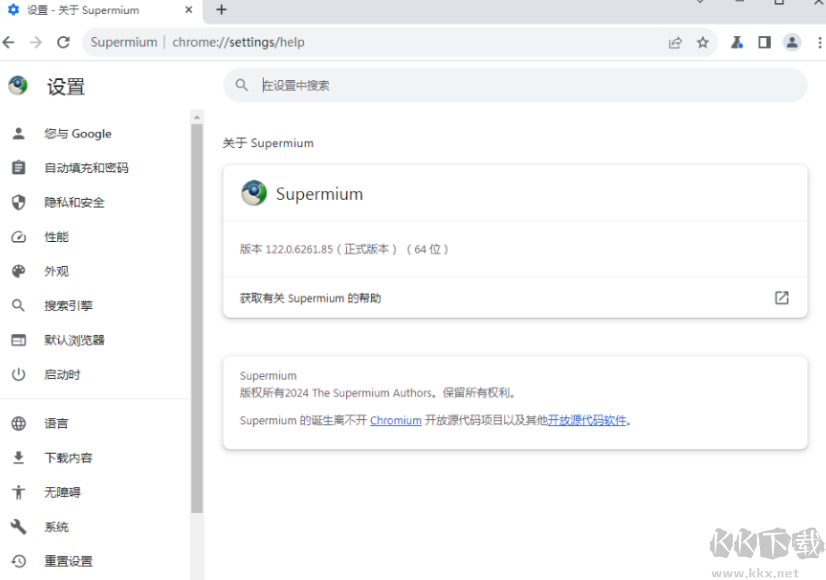Click the sidebar scrollbar up arrow
This screenshot has width=826, height=580.
pyautogui.click(x=197, y=116)
